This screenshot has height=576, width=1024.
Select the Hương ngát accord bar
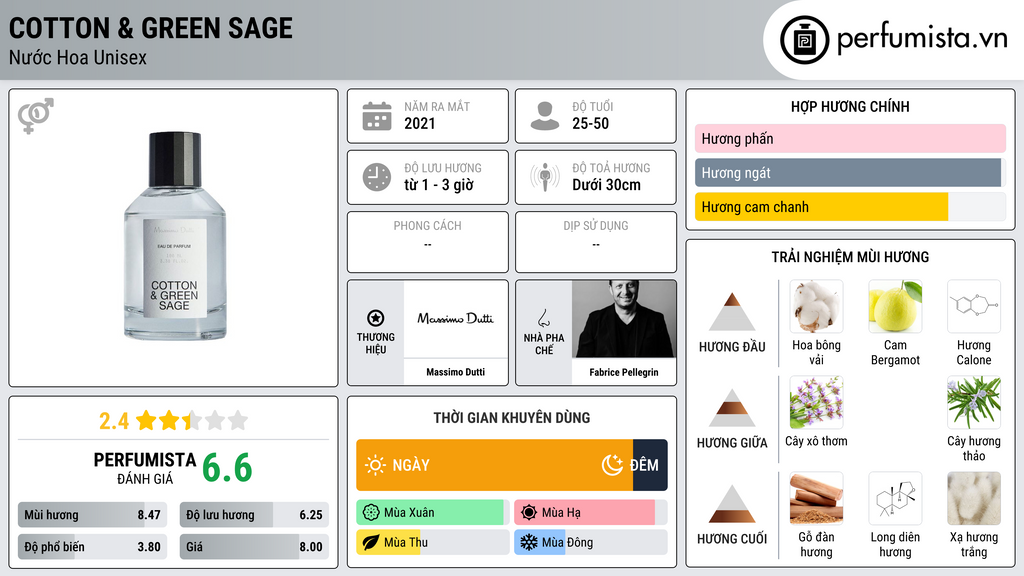click(850, 172)
